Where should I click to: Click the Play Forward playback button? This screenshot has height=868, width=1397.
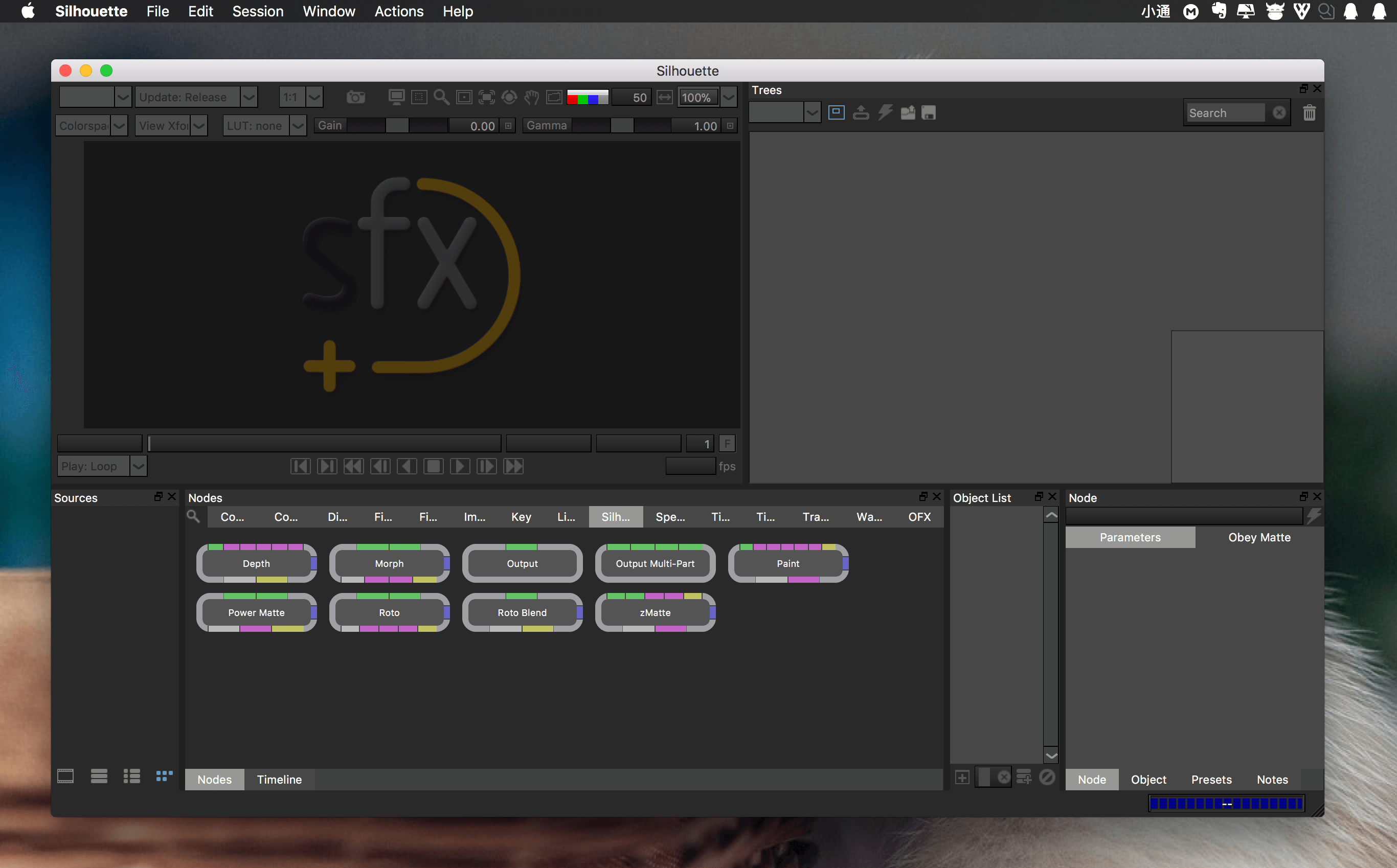tap(460, 466)
